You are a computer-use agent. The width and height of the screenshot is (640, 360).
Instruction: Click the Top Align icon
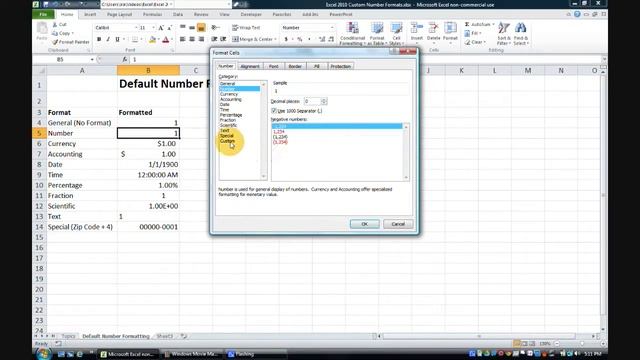182,27
